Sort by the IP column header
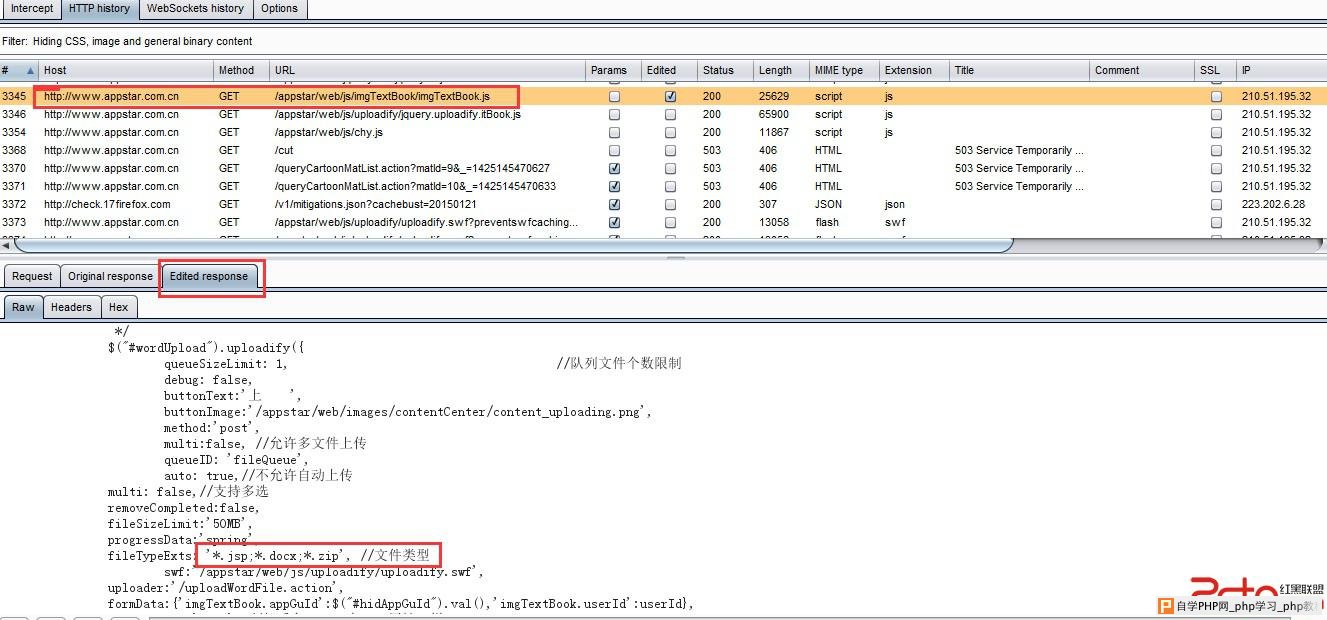Image resolution: width=1327 pixels, height=620 pixels. point(1282,70)
